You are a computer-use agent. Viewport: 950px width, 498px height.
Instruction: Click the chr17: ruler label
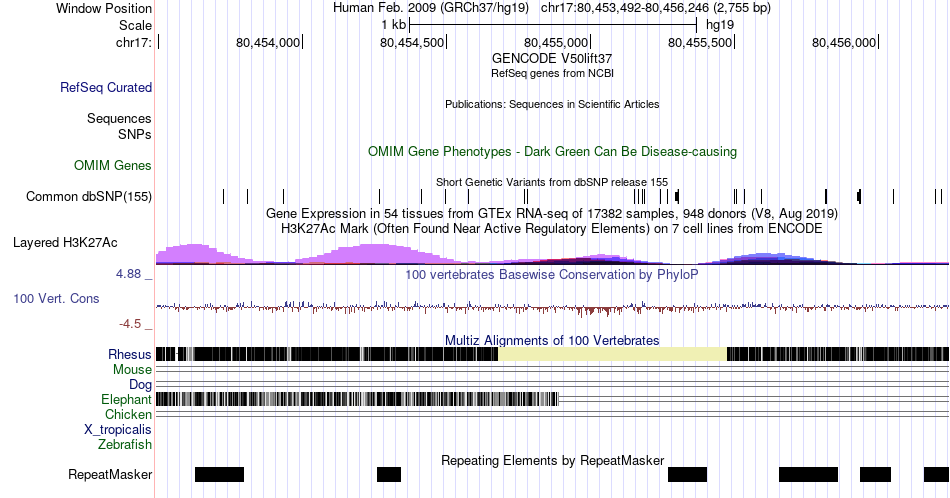[x=134, y=42]
